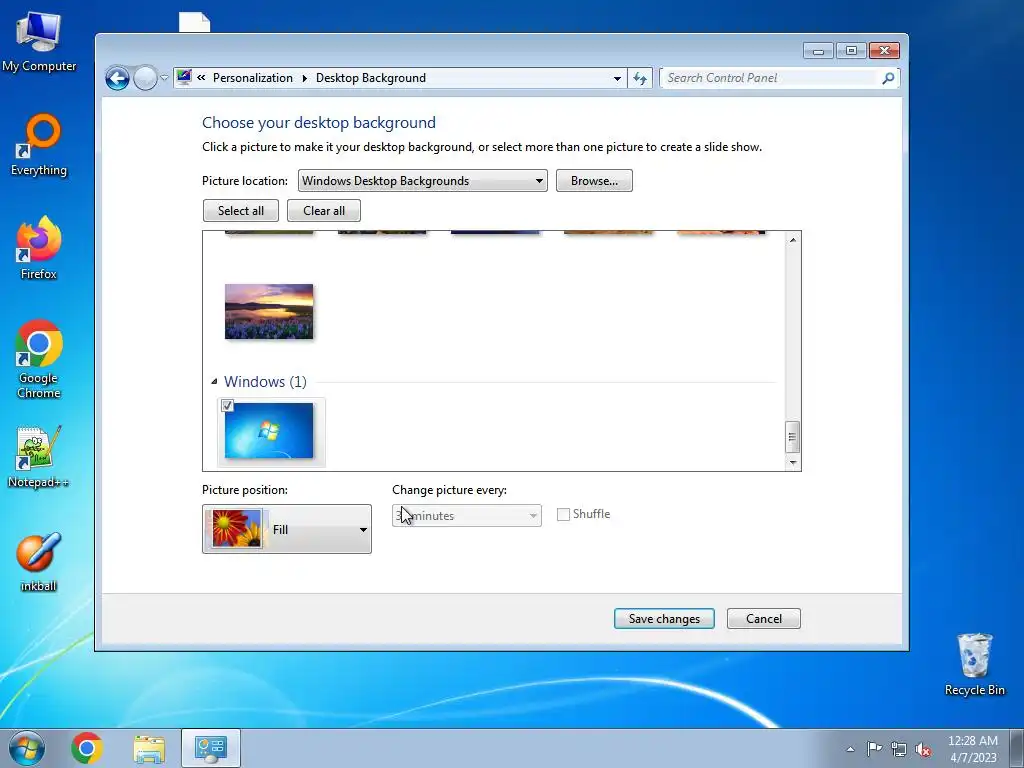Launch Firefox from the desktop
Viewport: 1024px width, 768px height.
[x=39, y=248]
